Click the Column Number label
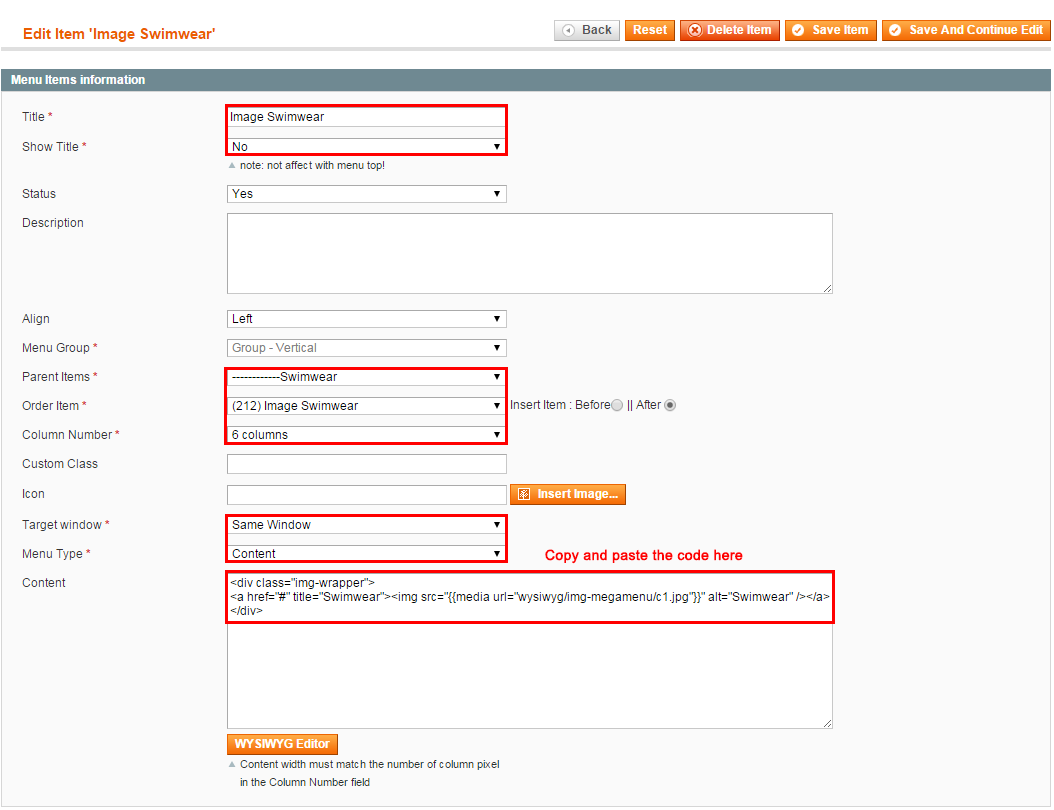 67,435
